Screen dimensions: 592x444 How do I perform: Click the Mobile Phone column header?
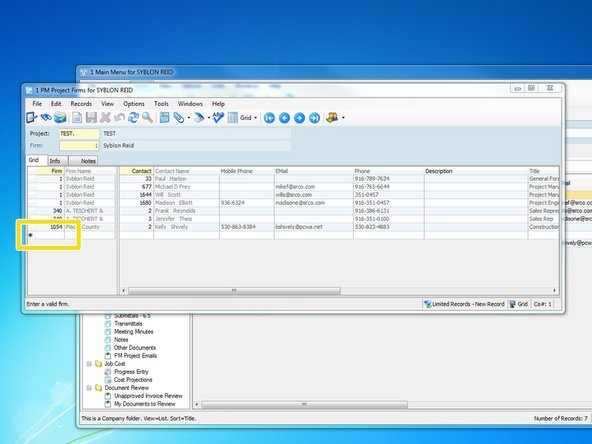[247, 171]
